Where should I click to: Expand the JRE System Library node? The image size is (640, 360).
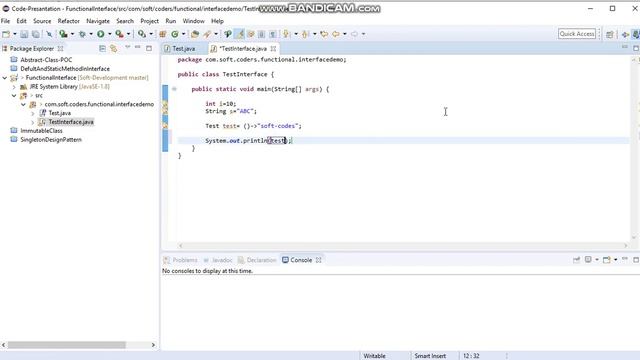tap(14, 87)
